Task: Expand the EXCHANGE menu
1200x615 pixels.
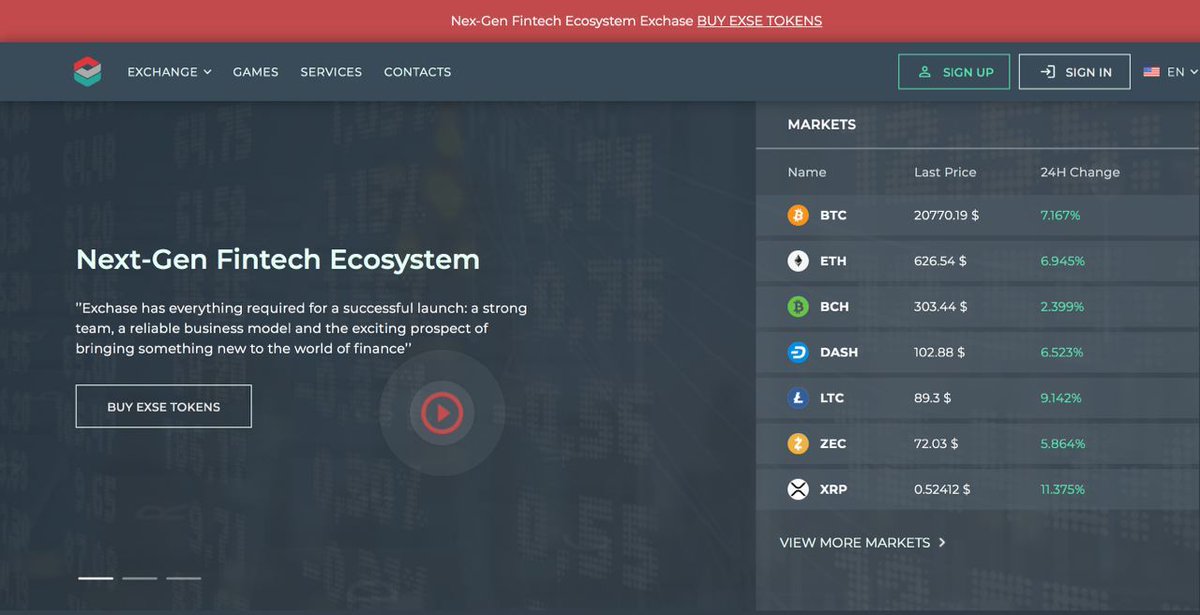Action: (169, 72)
